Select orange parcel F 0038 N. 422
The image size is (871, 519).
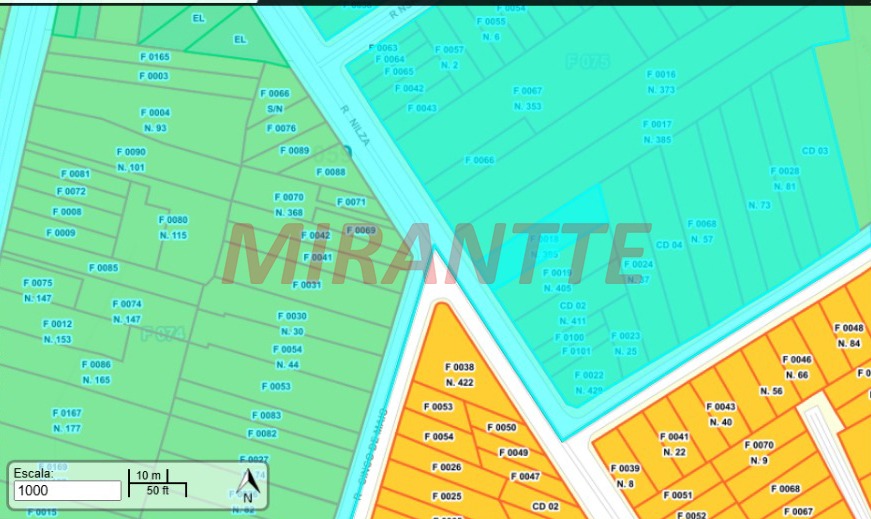click(x=459, y=374)
